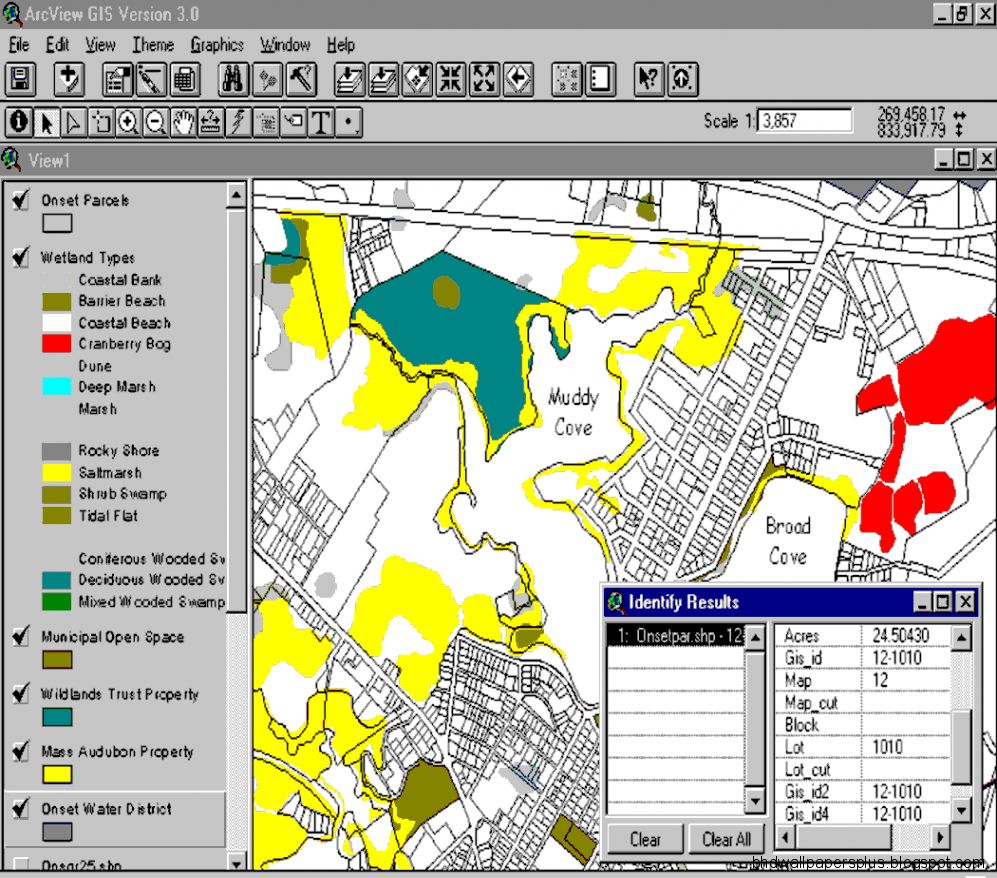
Task: Toggle visibility of the Onset Parcels theme
Action: (20, 200)
